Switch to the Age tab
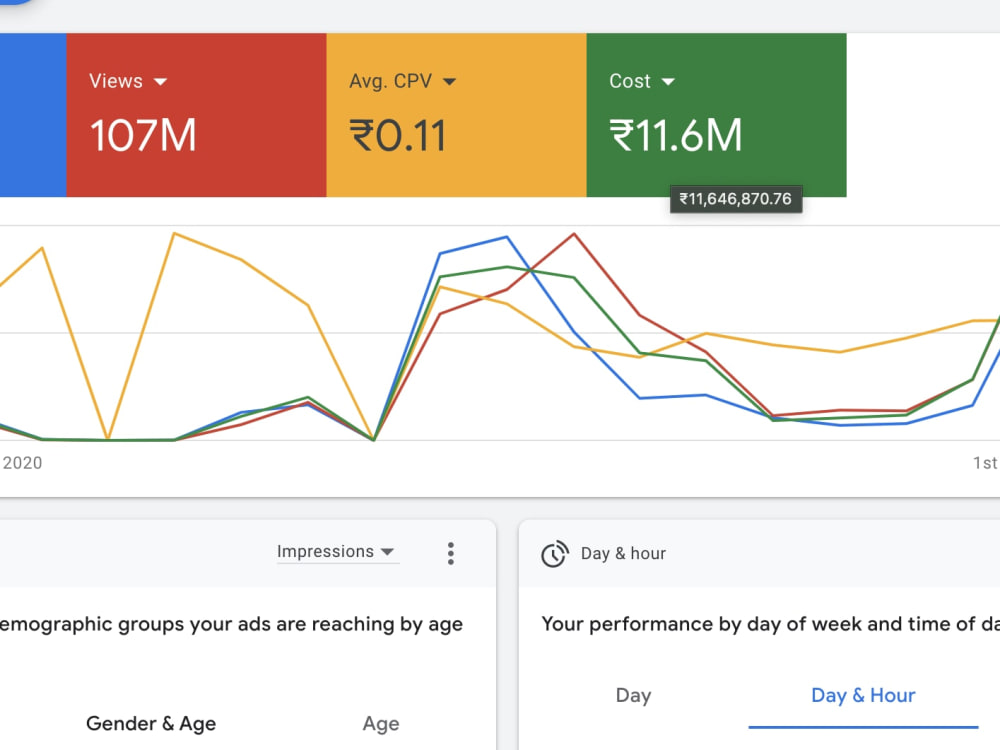The height and width of the screenshot is (750, 1000). click(x=381, y=723)
